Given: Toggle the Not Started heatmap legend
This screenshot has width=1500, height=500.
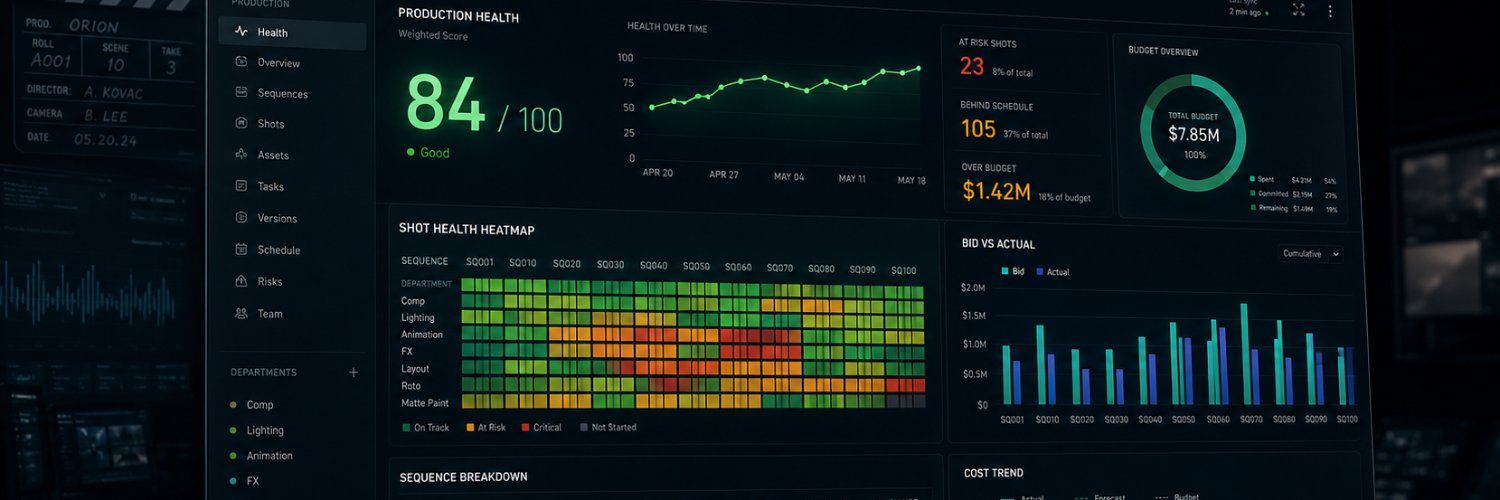Looking at the screenshot, I should pyautogui.click(x=607, y=427).
